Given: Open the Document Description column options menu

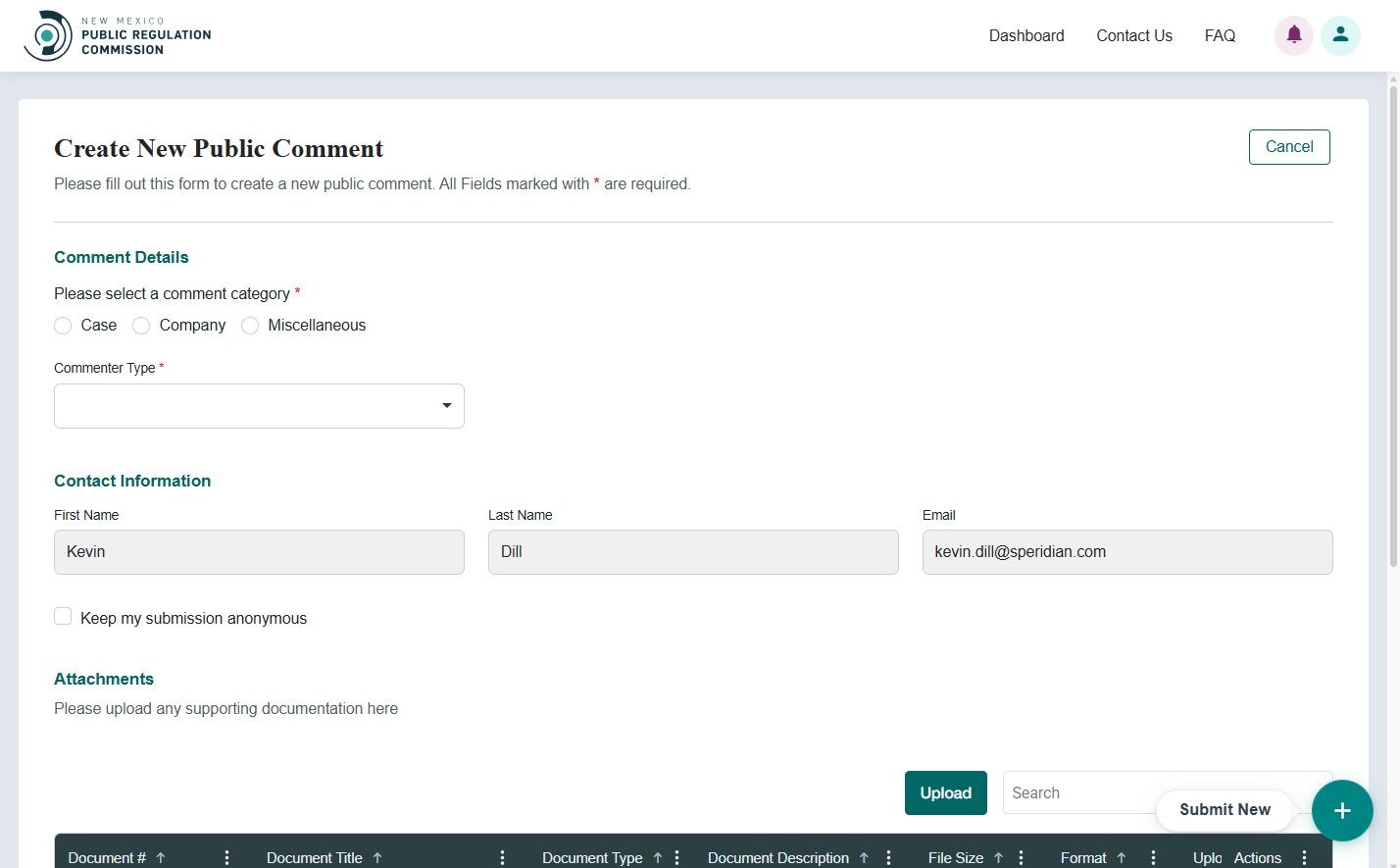Looking at the screenshot, I should (887, 857).
